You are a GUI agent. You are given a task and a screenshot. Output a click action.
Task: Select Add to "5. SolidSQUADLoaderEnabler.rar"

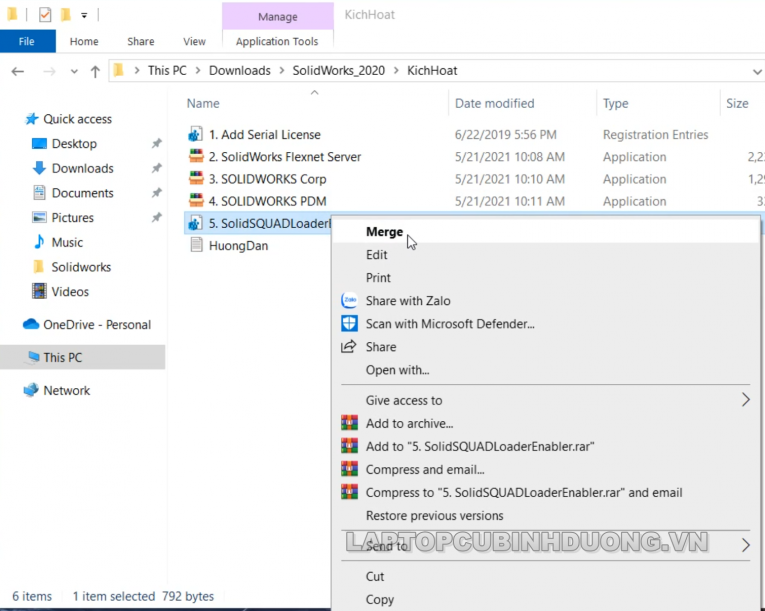click(545, 446)
